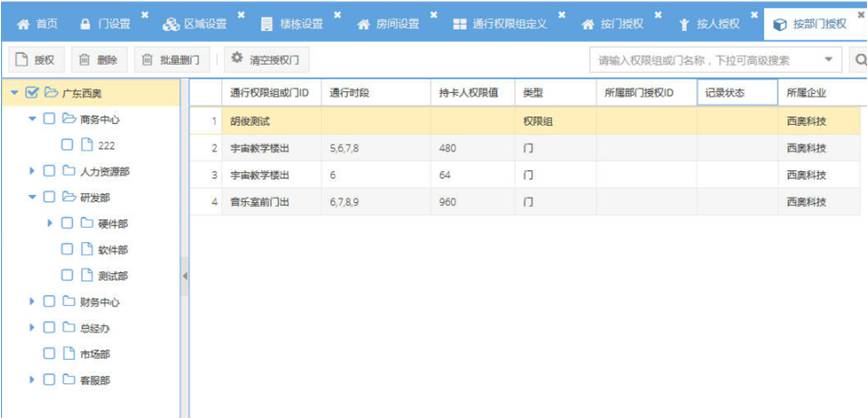Screen dimensions: 868x419
Task: Select the 胡俊测试 row
Action: pyautogui.click(x=525, y=122)
